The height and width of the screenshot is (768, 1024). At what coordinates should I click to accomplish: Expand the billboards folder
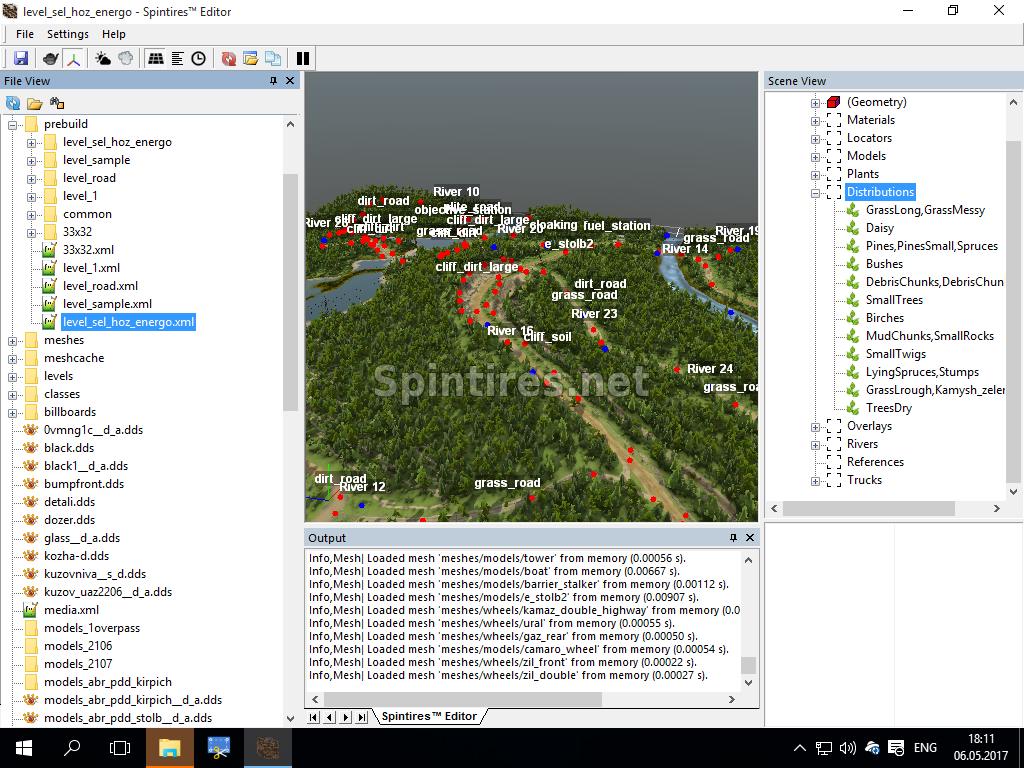(x=12, y=412)
